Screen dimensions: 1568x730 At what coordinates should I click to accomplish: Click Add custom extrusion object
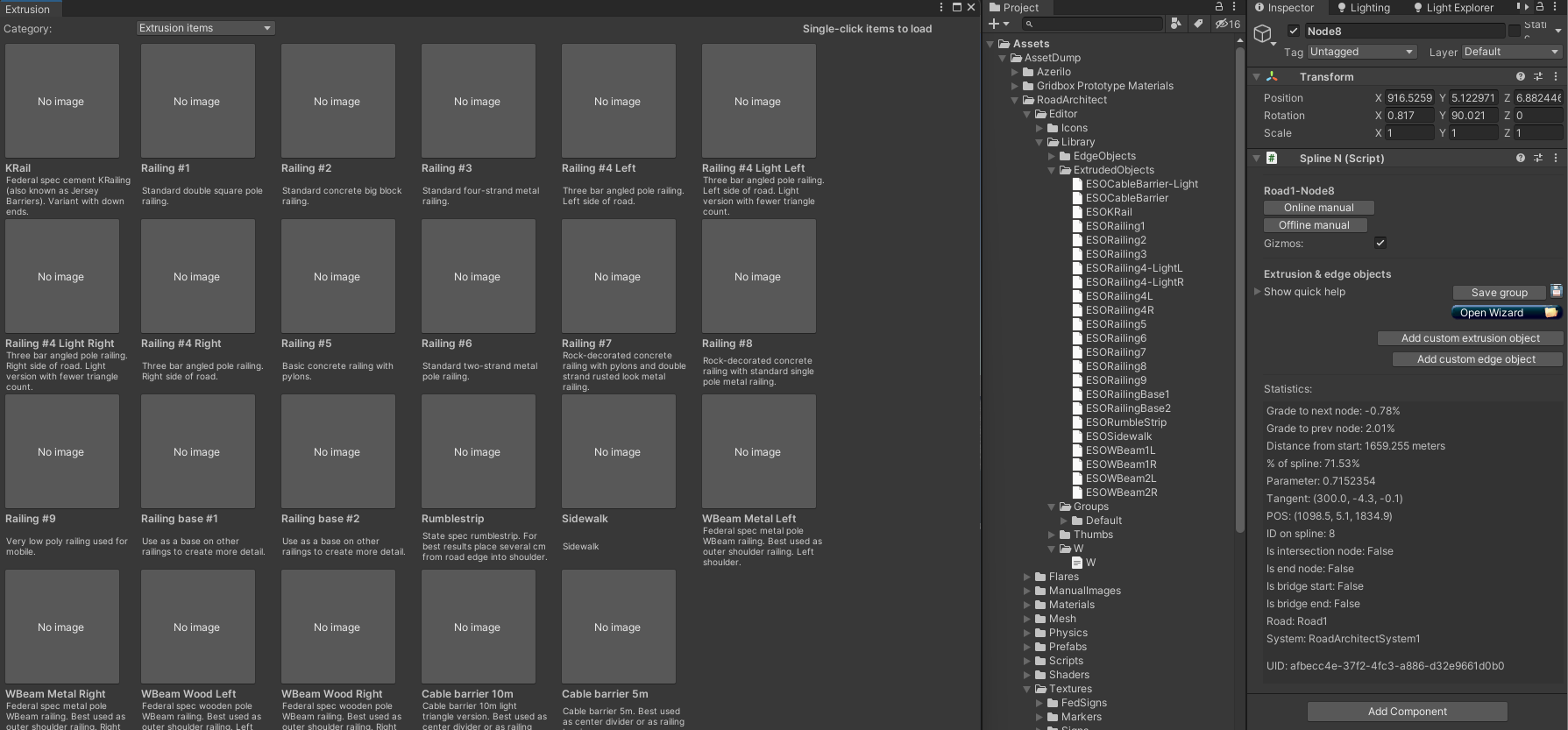pos(1470,338)
